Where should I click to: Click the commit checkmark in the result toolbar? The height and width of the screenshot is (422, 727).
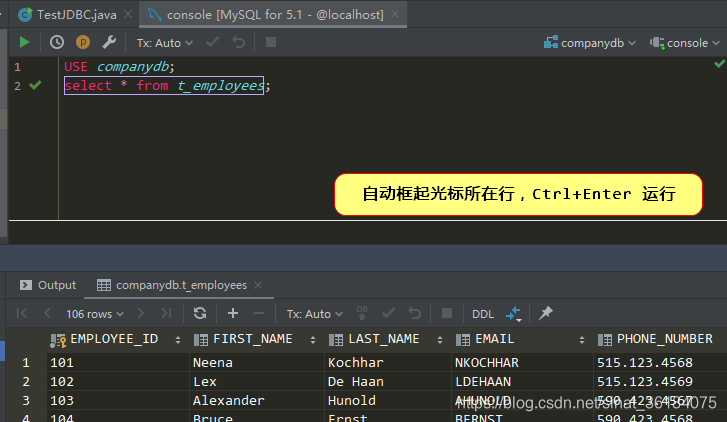coord(389,313)
